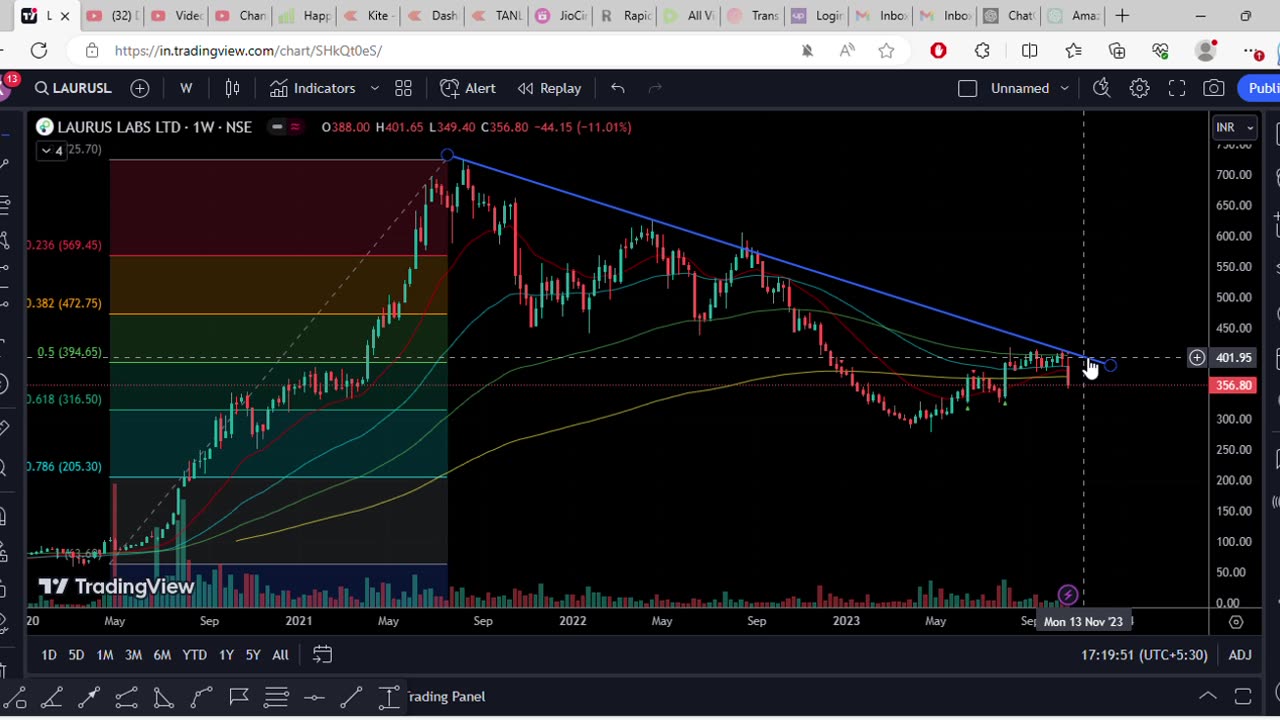The image size is (1280, 720).
Task: Select the flag mark drawing tool
Action: (239, 697)
